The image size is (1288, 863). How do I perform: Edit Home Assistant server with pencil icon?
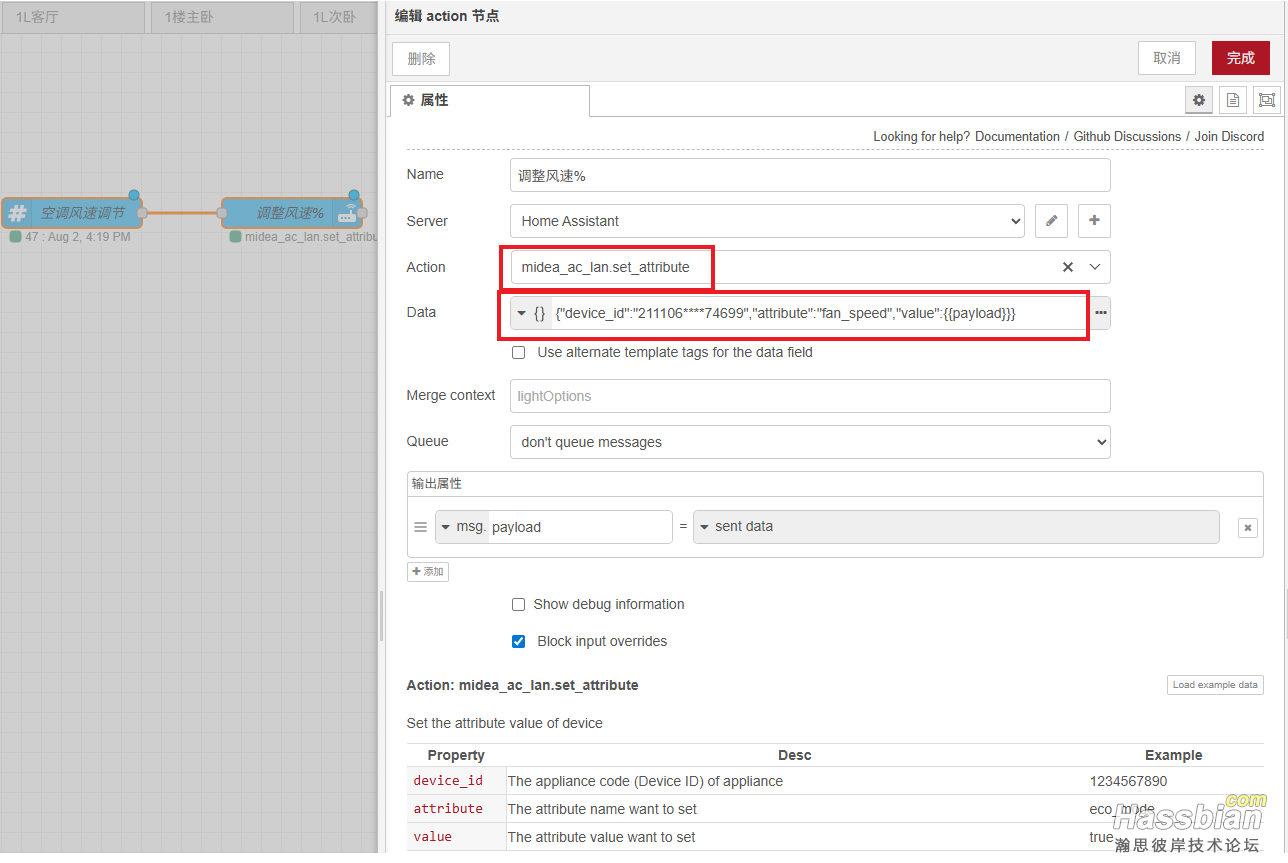click(1051, 221)
